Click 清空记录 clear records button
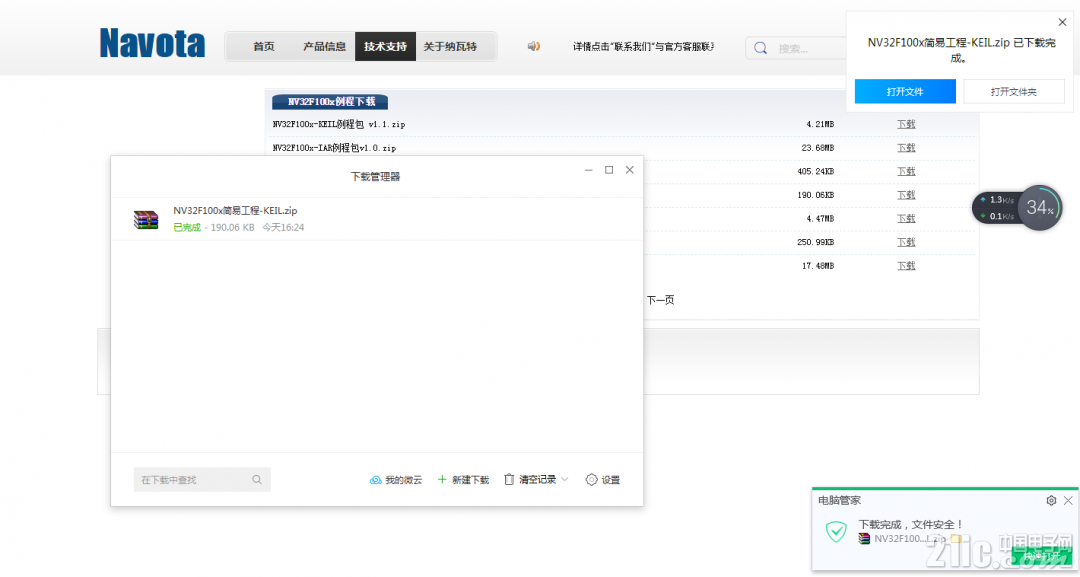This screenshot has width=1080, height=577. [x=530, y=480]
